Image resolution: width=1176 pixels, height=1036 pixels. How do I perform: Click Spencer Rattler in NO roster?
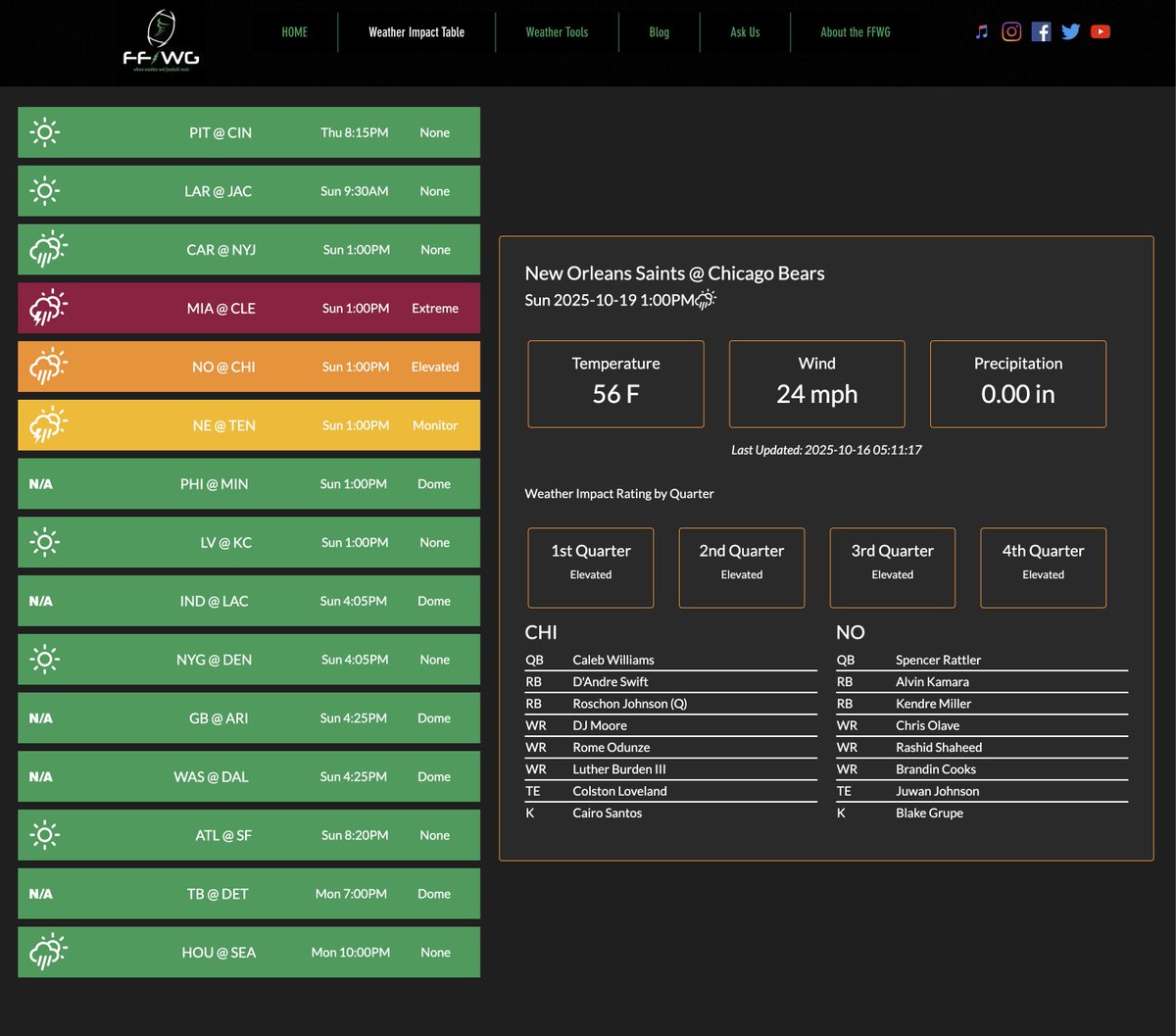[x=938, y=660]
